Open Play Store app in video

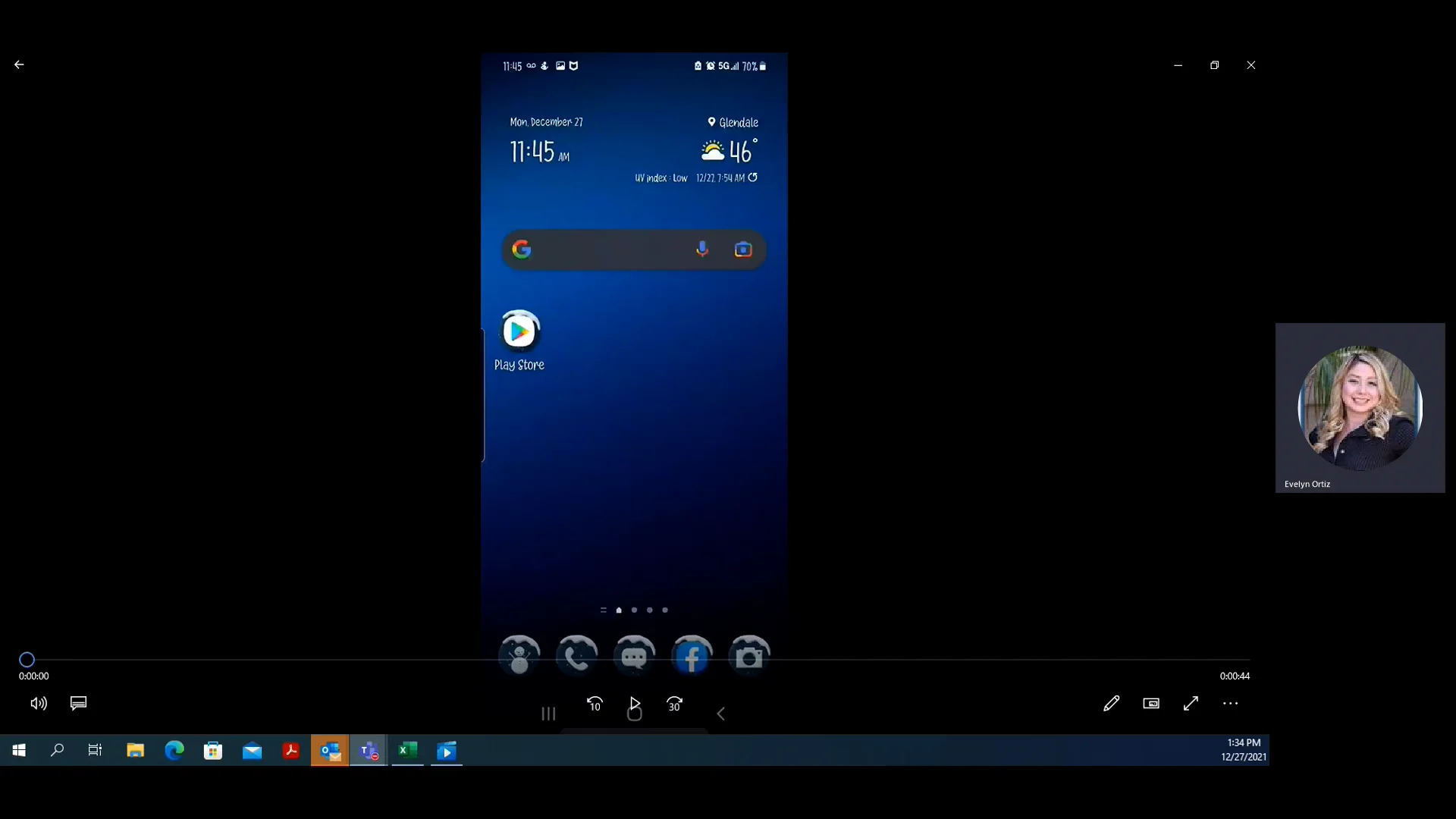[x=519, y=332]
